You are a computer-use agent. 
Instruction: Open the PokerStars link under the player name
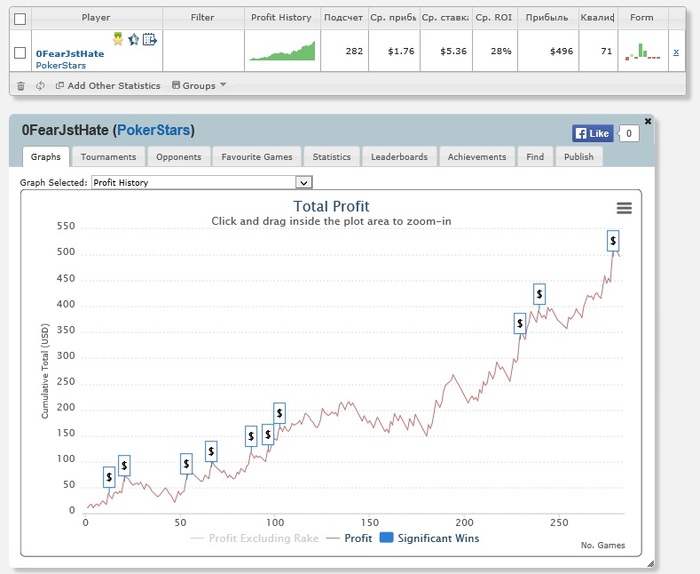61,65
